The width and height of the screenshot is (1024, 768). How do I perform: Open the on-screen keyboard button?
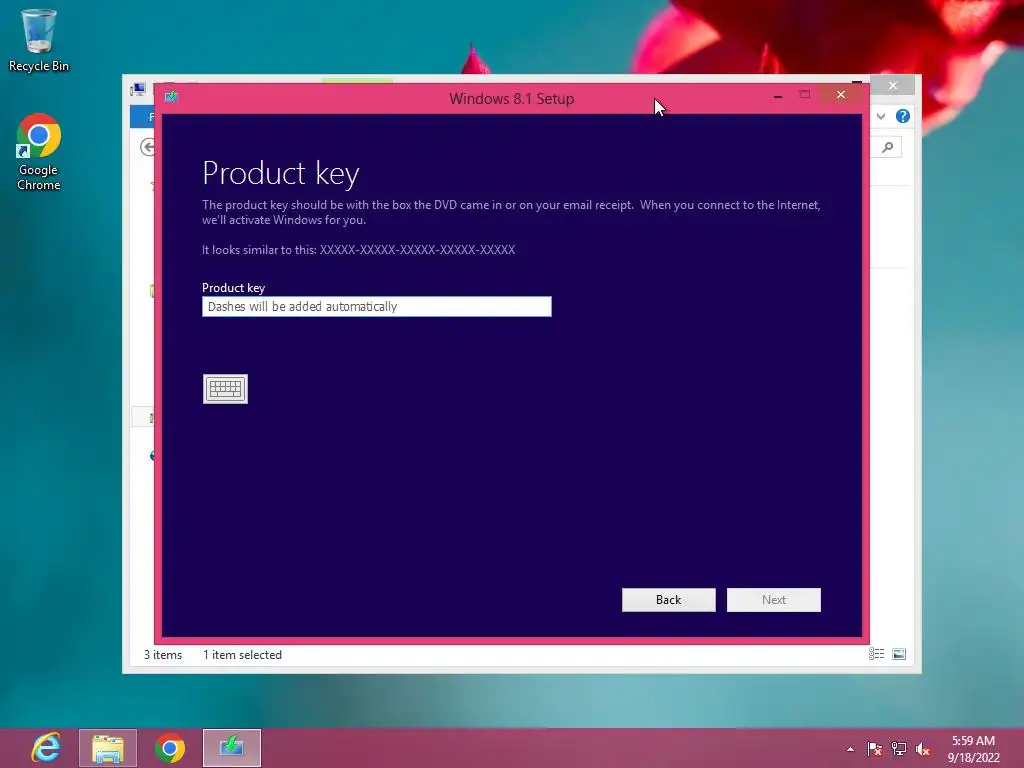click(x=225, y=389)
